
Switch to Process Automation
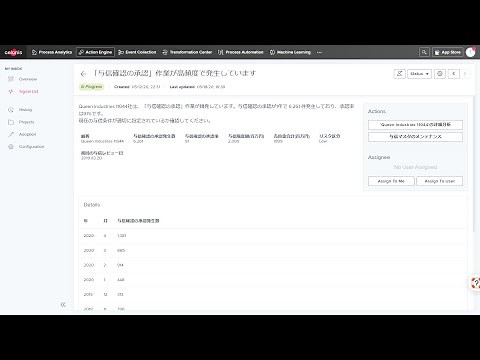[241, 52]
